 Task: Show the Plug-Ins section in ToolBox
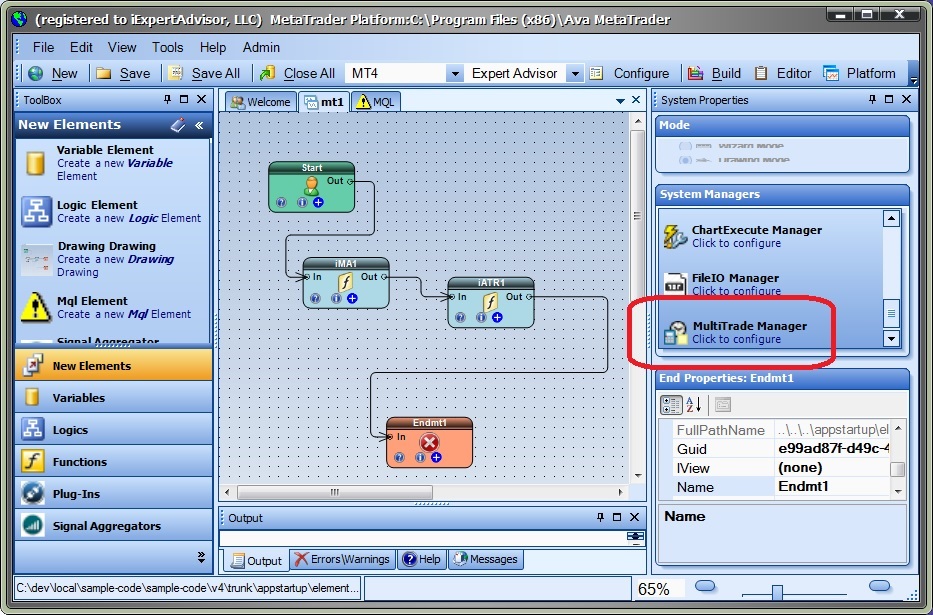113,494
